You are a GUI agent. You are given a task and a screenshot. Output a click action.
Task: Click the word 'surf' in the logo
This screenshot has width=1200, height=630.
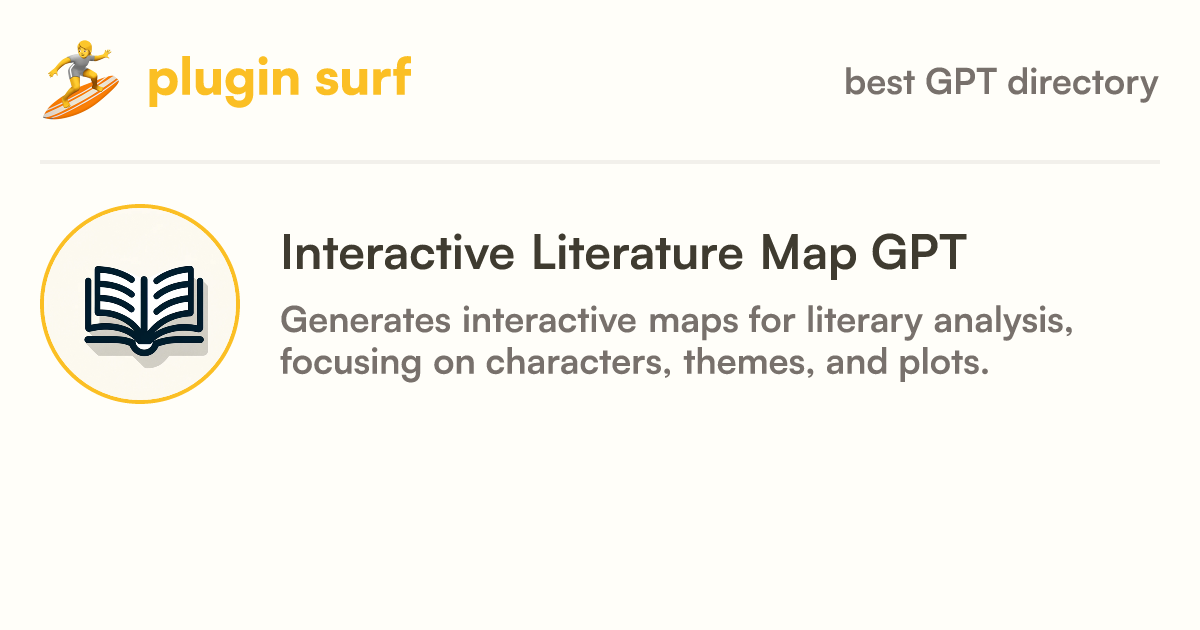tap(362, 78)
